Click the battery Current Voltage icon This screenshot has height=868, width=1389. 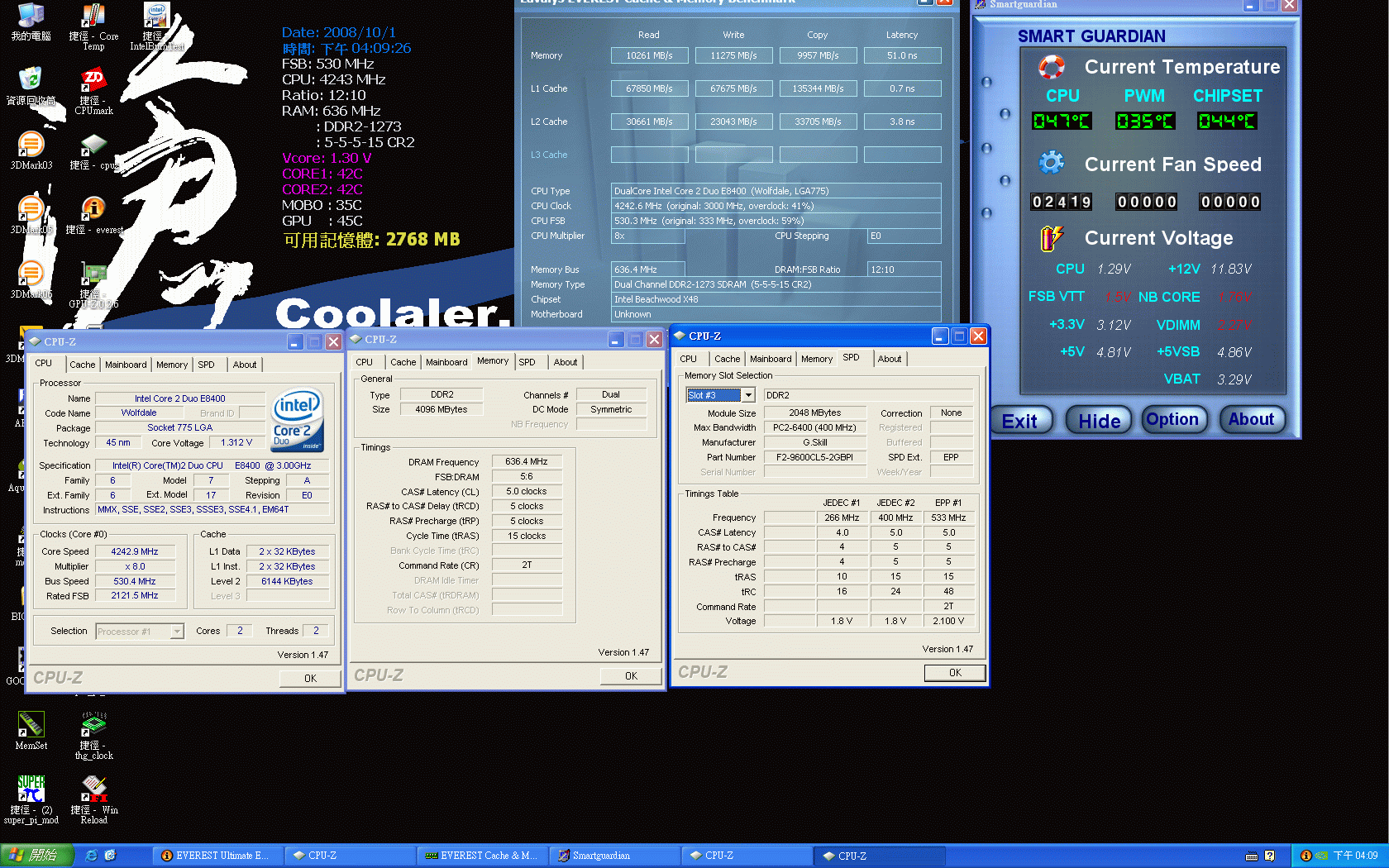pos(1051,238)
